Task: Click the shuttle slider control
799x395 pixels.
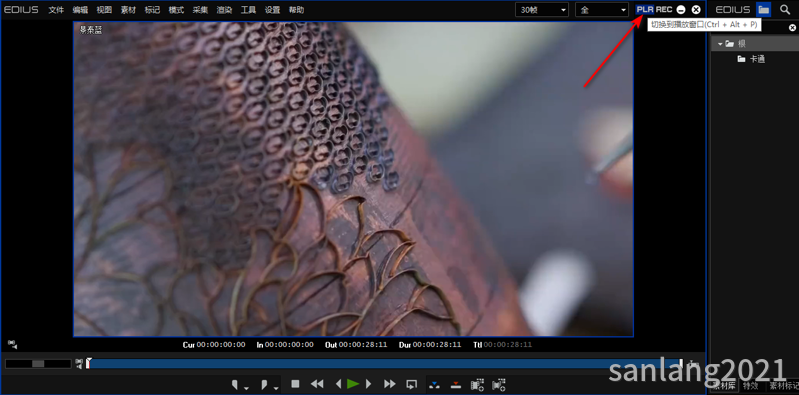Action: point(38,364)
